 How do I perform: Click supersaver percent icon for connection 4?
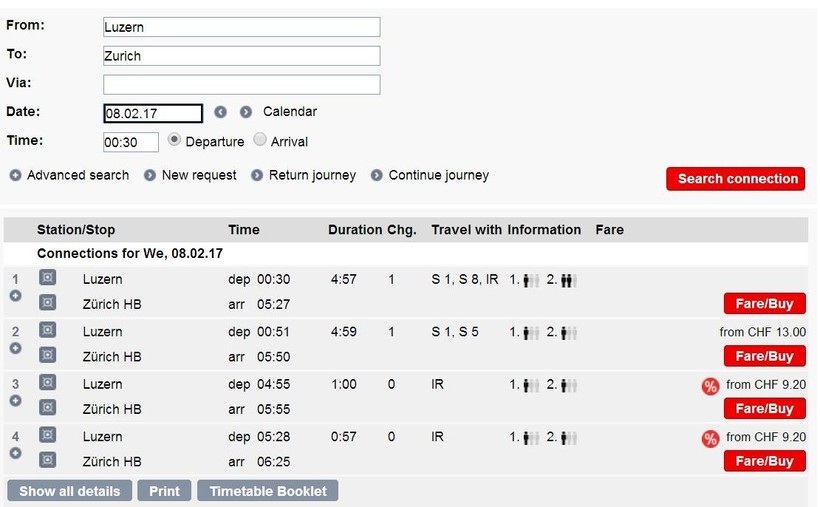coord(710,438)
